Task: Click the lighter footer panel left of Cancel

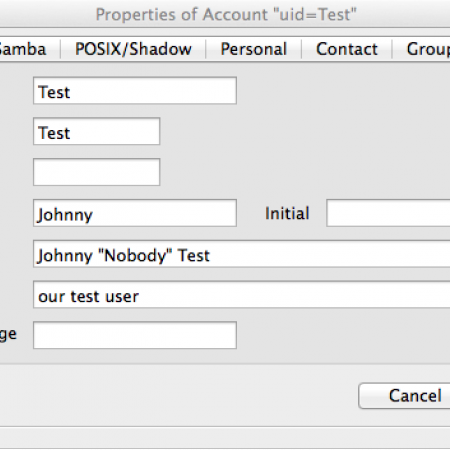Action: (x=178, y=395)
